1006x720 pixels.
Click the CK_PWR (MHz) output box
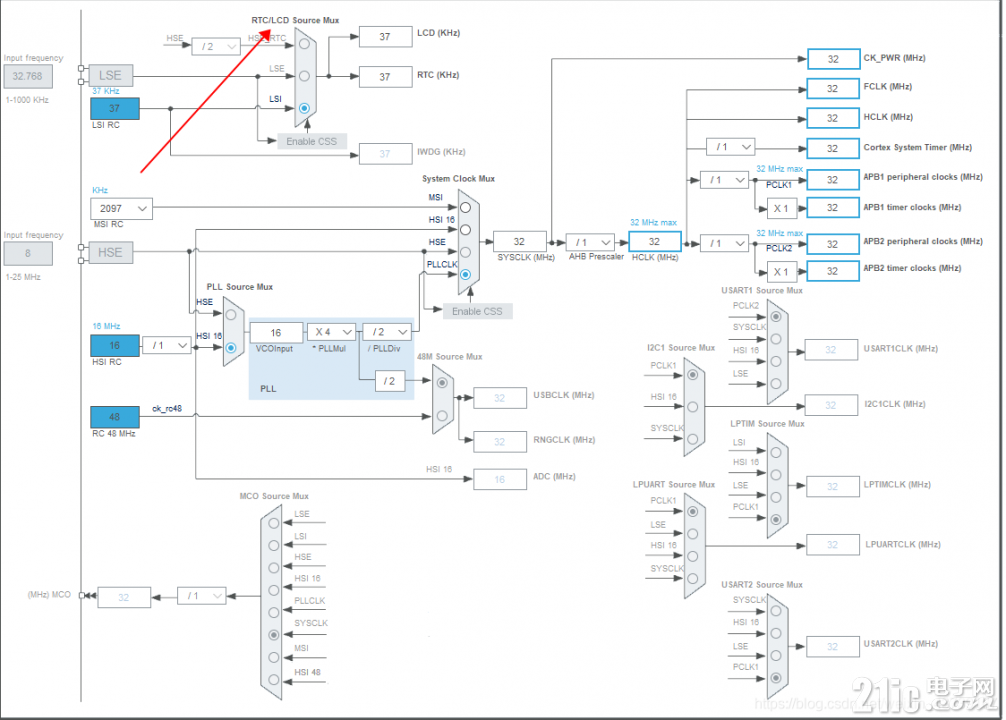click(833, 59)
